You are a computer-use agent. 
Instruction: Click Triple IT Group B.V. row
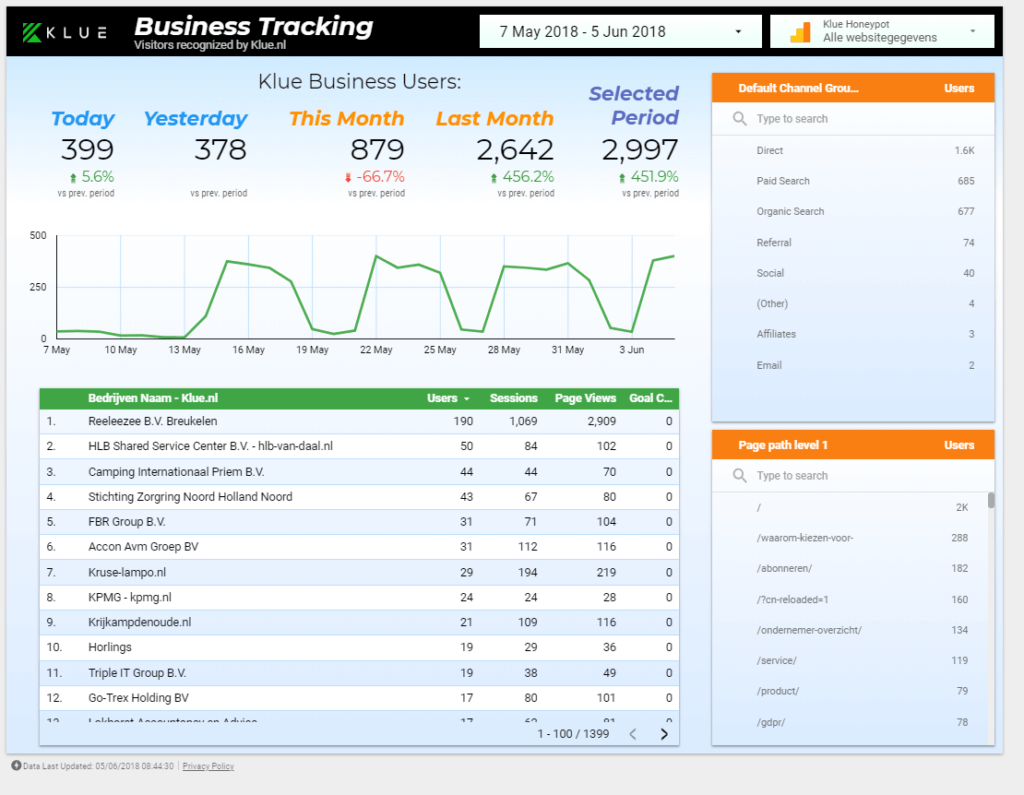(x=359, y=673)
